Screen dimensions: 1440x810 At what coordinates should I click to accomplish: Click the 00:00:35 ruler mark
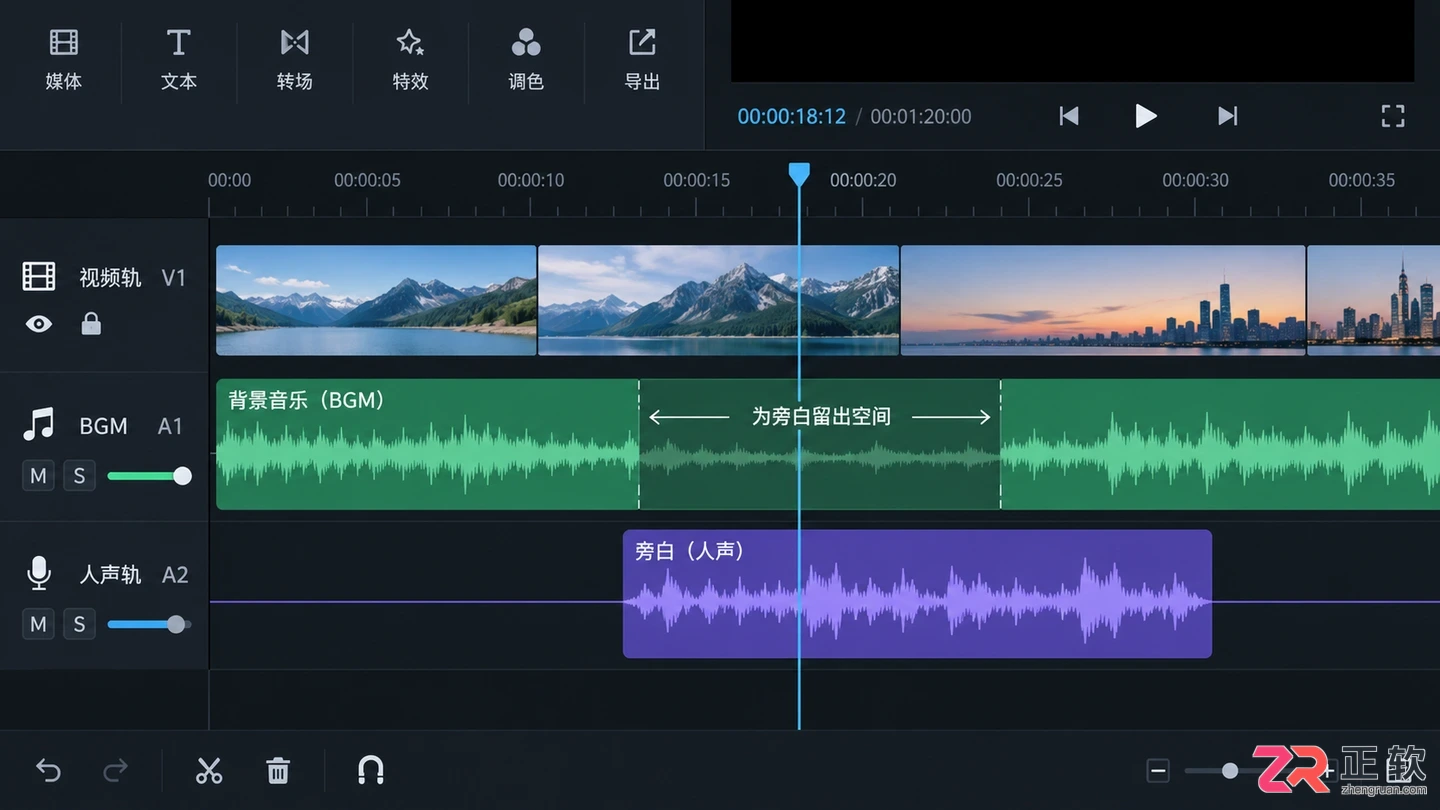pos(1361,180)
